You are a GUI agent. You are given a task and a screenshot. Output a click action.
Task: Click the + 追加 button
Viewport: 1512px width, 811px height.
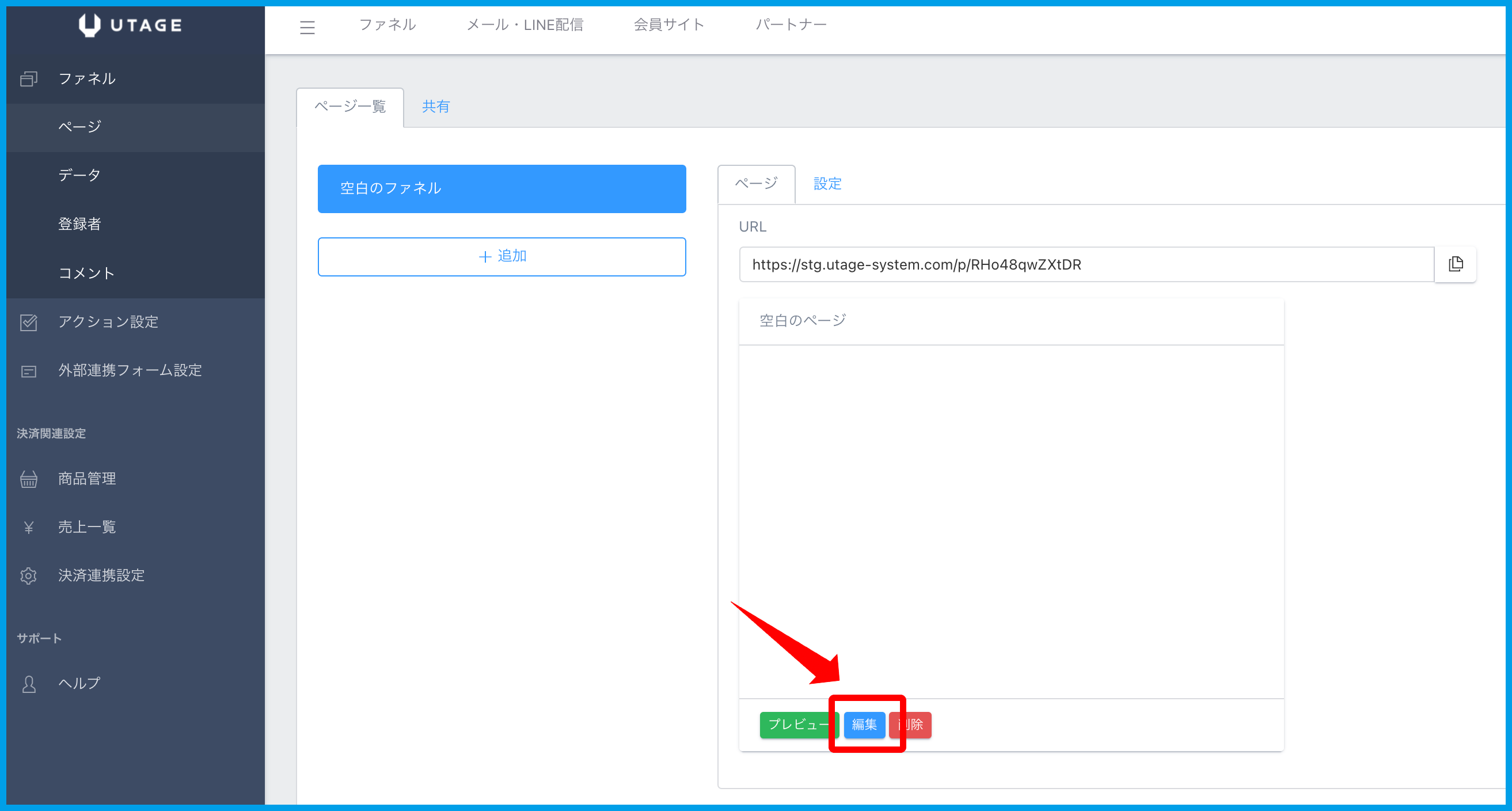click(502, 257)
